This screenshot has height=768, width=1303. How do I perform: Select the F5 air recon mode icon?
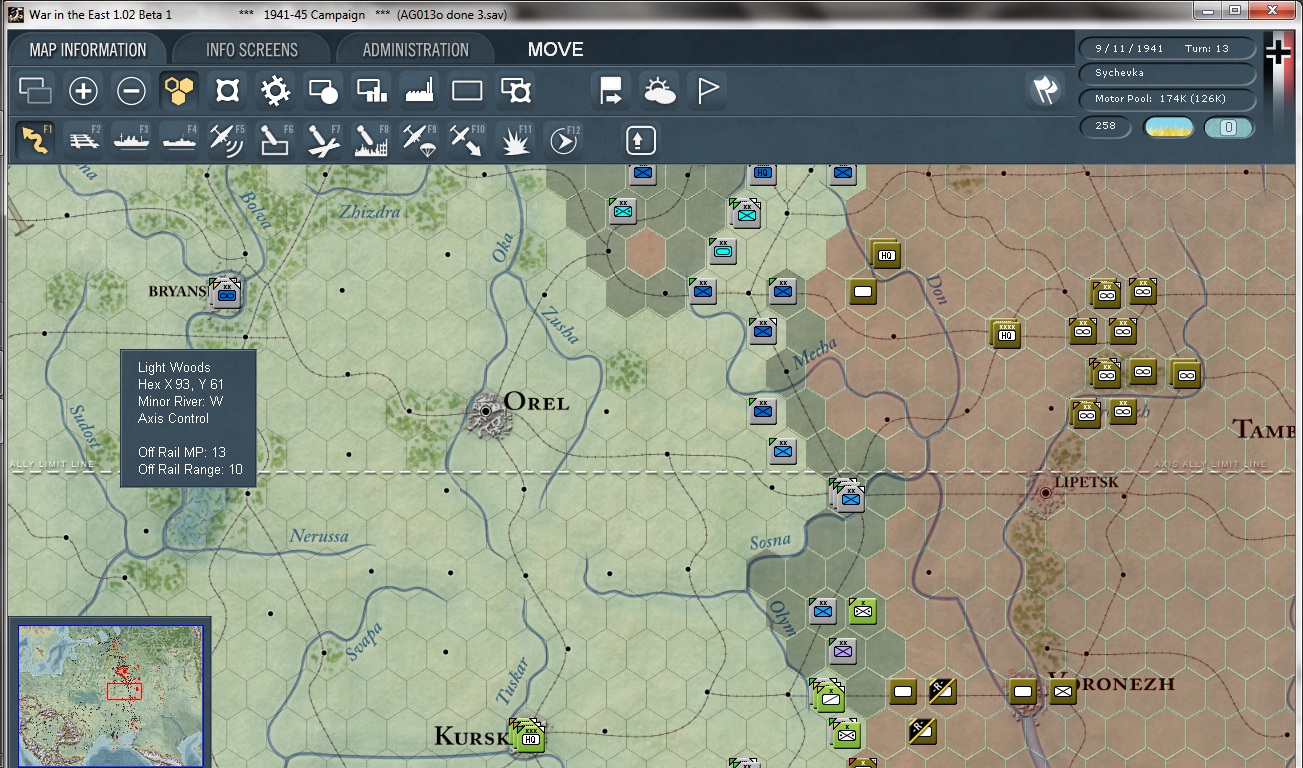(227, 140)
